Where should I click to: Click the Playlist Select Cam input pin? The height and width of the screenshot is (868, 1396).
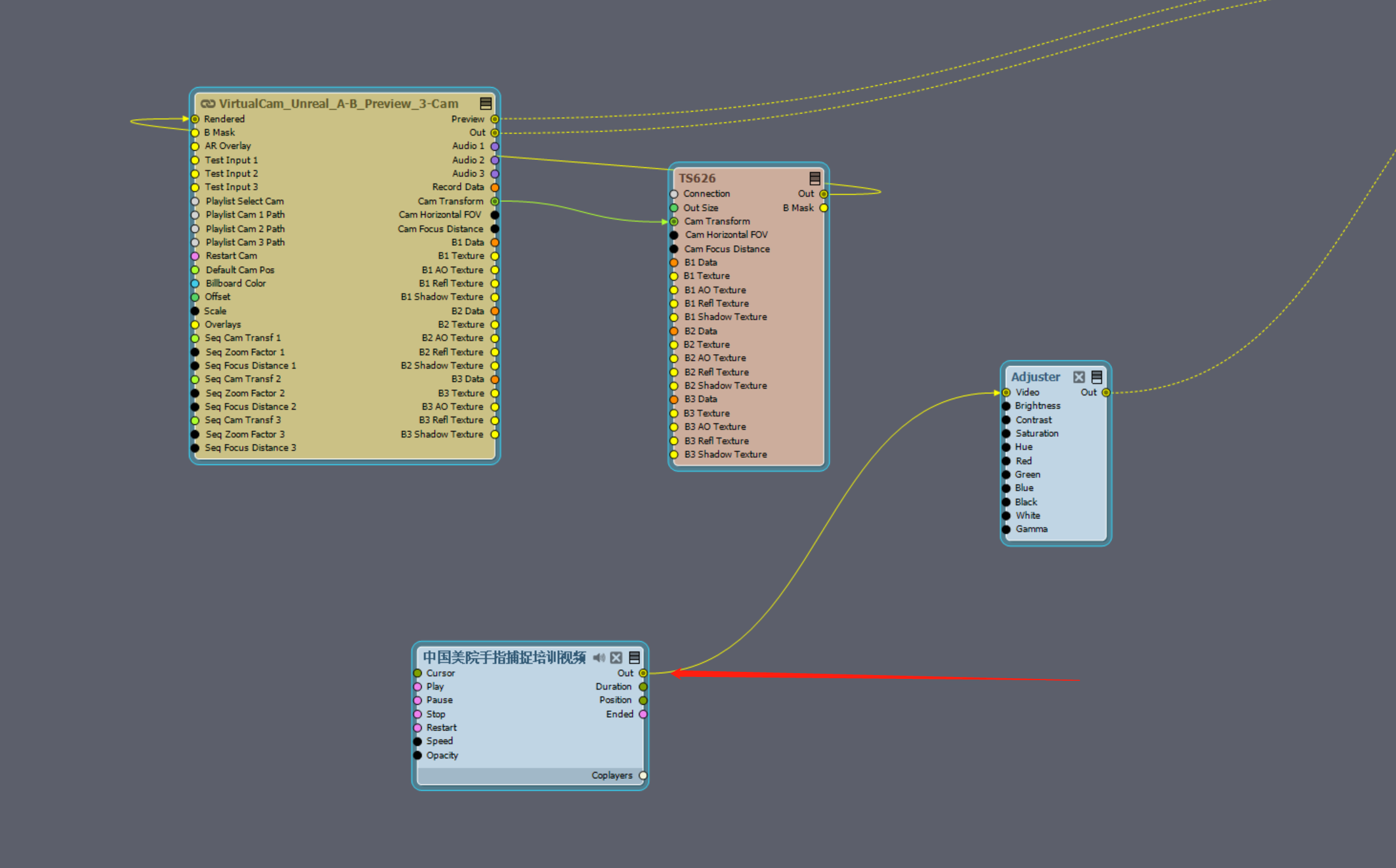coord(196,201)
